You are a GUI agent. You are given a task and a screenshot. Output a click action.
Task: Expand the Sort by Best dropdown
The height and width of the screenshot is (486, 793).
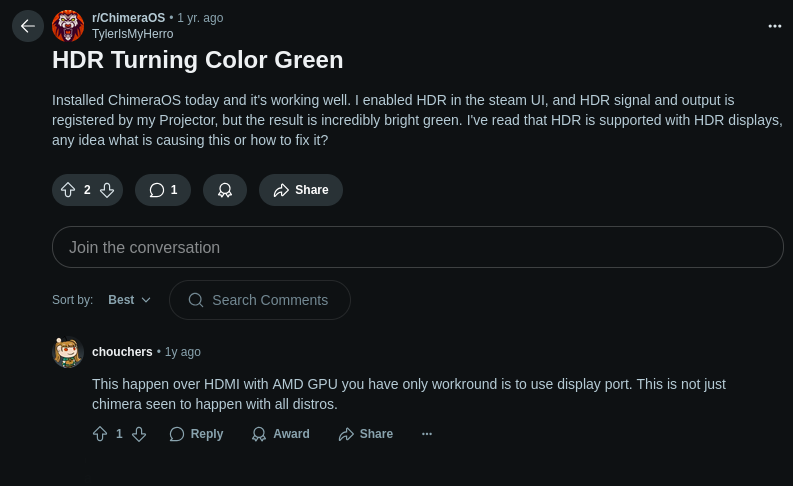pyautogui.click(x=129, y=300)
